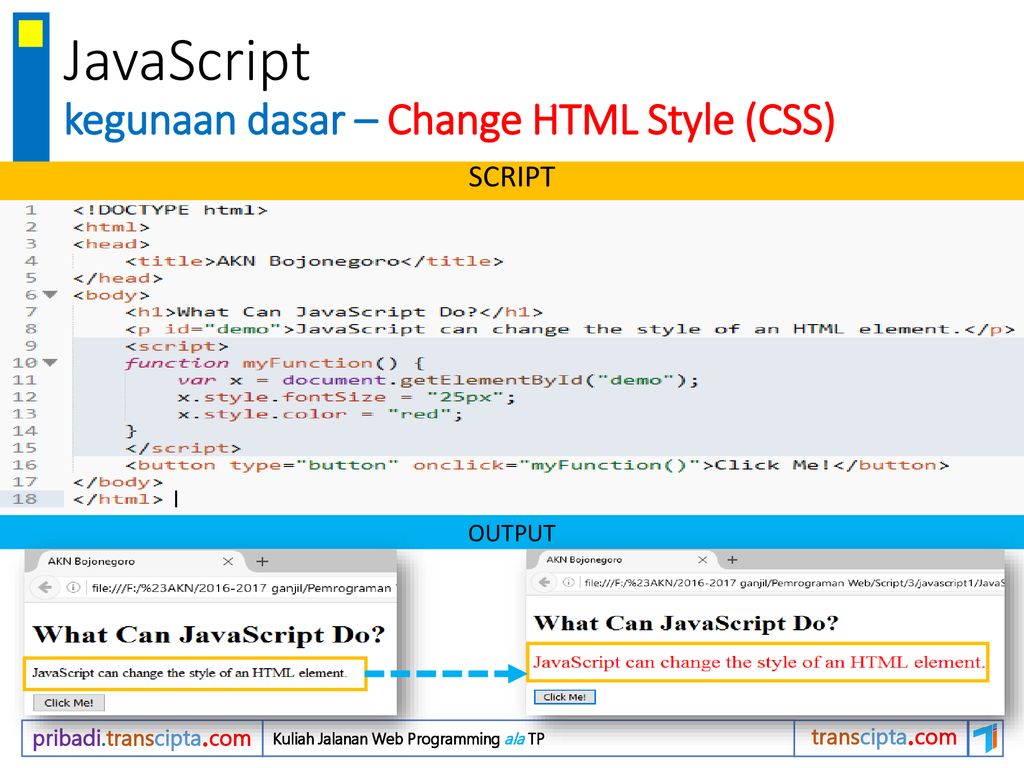1024x768 pixels.
Task: Open a new tab in left browser
Action: coord(262,561)
